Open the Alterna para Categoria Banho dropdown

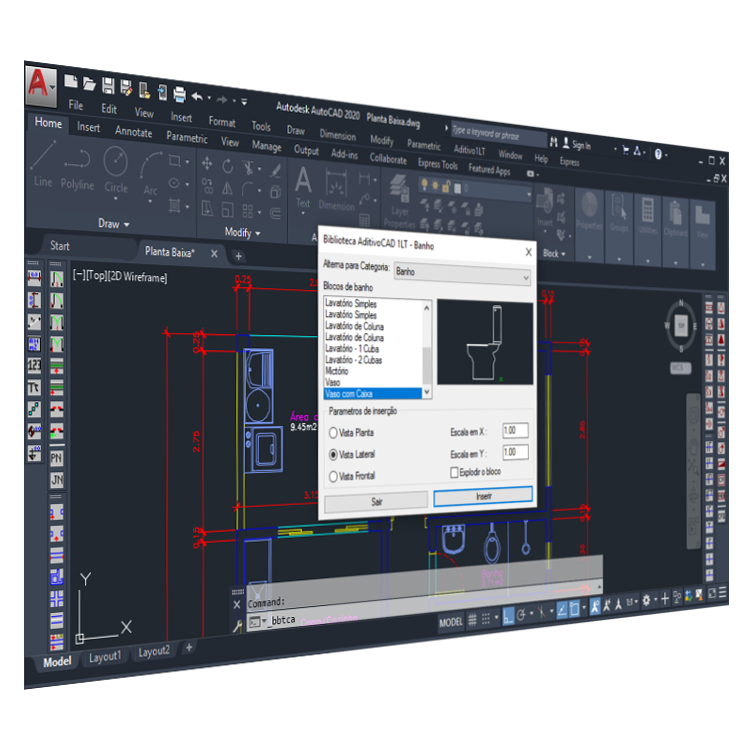(x=463, y=274)
